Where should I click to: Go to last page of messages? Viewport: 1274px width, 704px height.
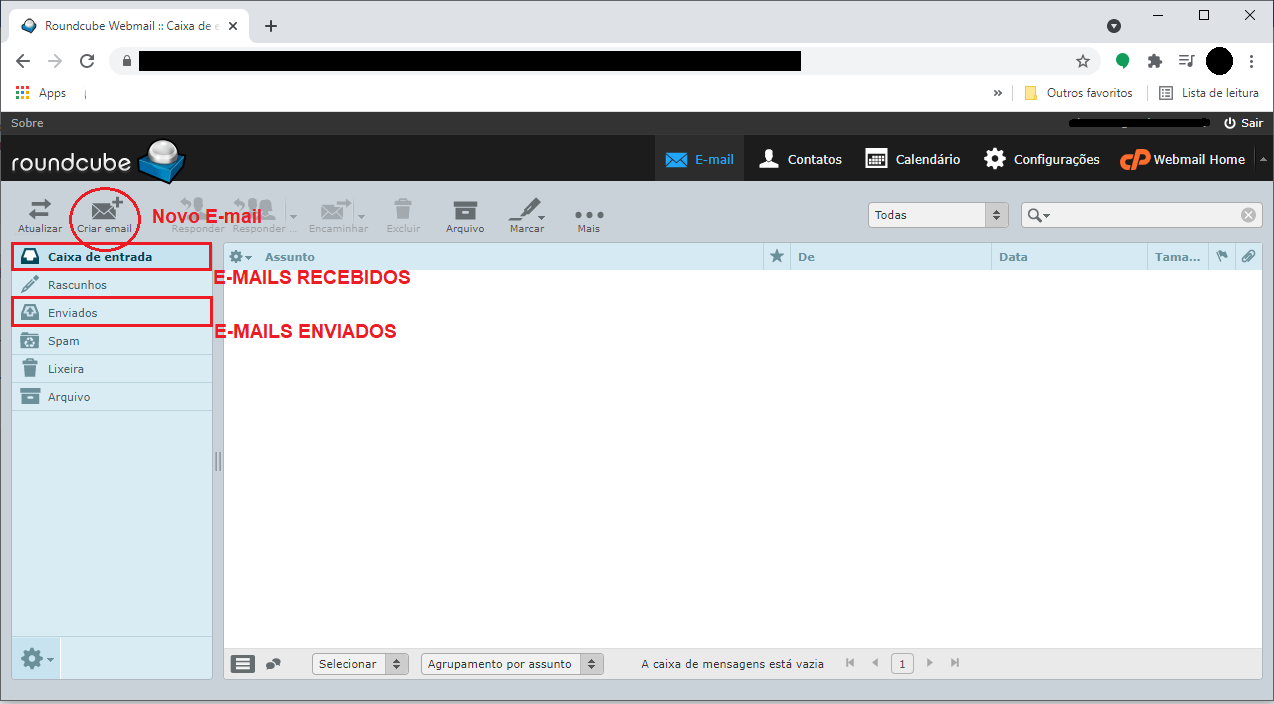tap(955, 663)
